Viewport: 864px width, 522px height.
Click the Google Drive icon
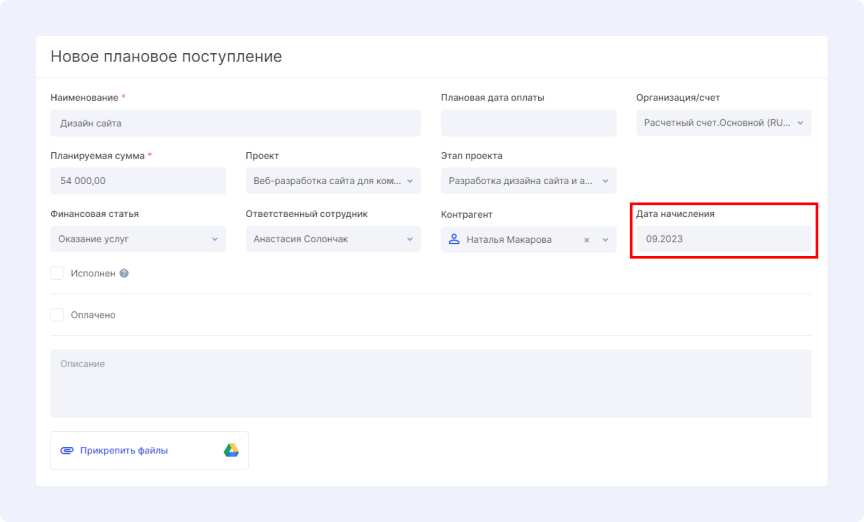point(231,450)
